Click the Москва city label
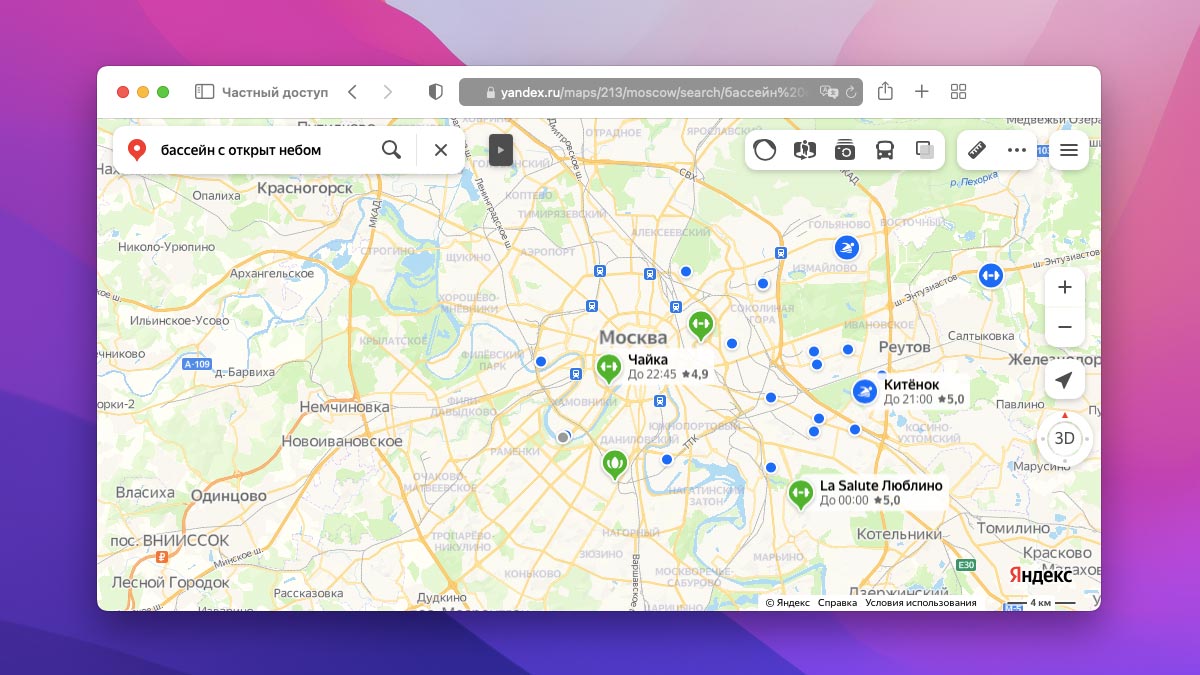The image size is (1200, 675). pyautogui.click(x=633, y=337)
